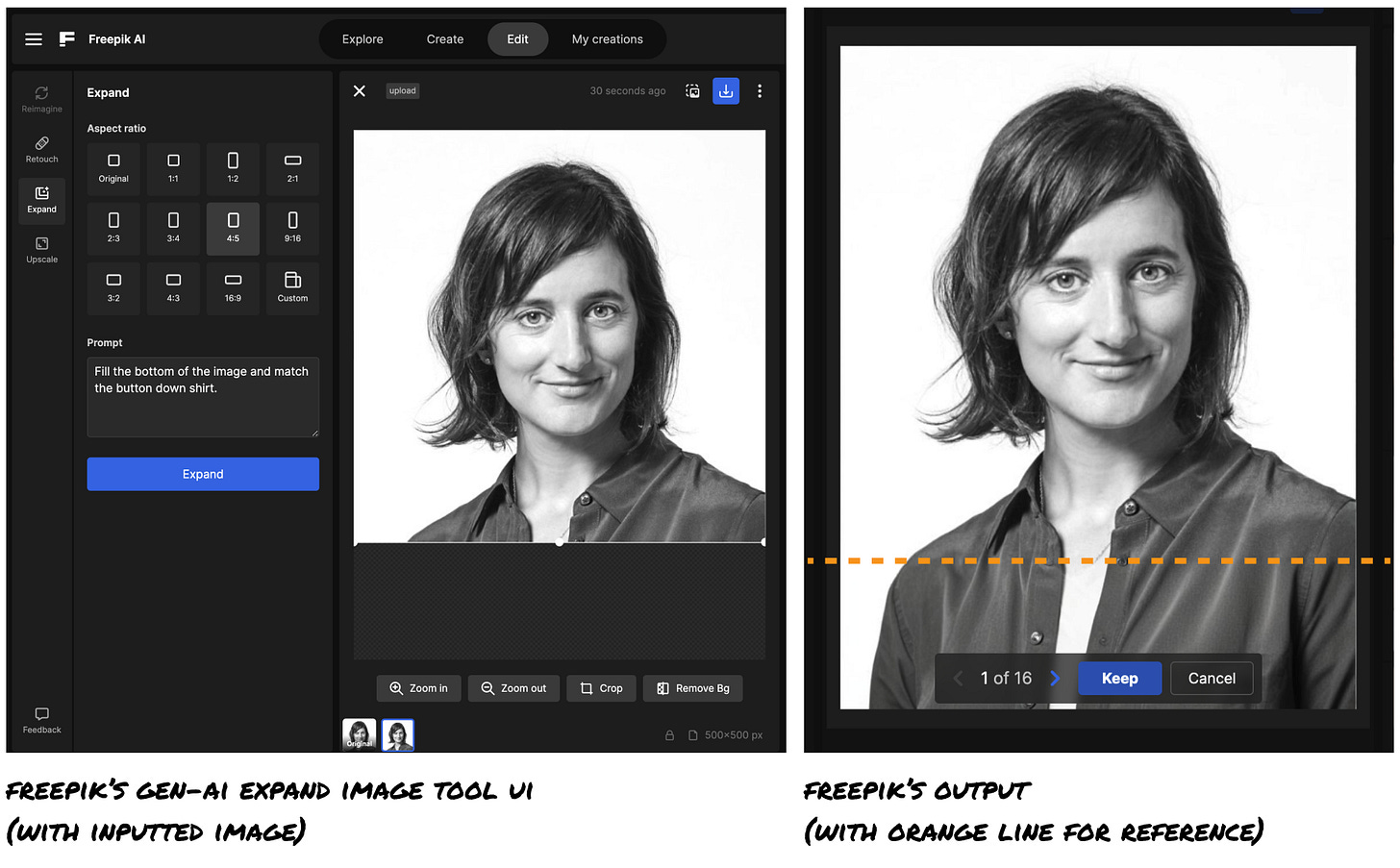1400x868 pixels.
Task: Open the three-dot more options menu
Action: pos(760,91)
